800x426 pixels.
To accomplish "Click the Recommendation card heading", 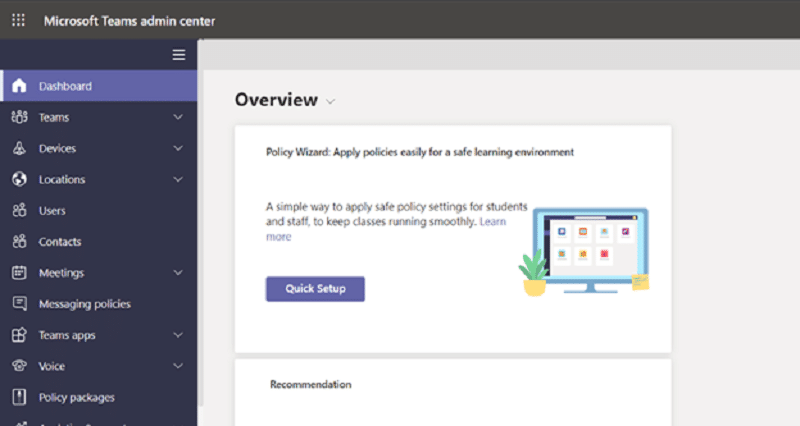I will (311, 384).
